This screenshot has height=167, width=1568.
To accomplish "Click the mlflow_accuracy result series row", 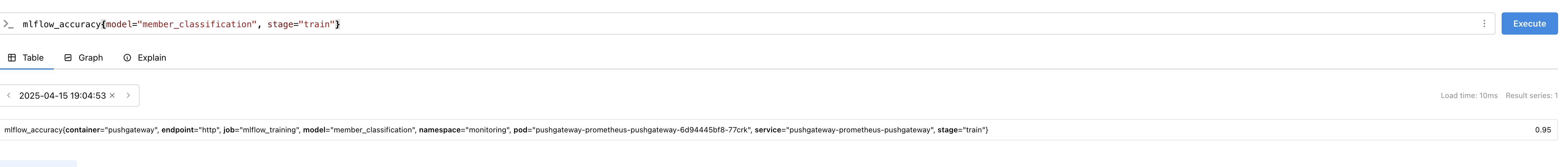I will 778,130.
